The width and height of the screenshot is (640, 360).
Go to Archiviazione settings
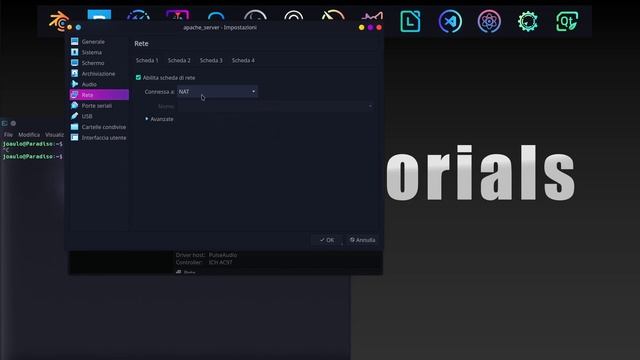pyautogui.click(x=99, y=73)
